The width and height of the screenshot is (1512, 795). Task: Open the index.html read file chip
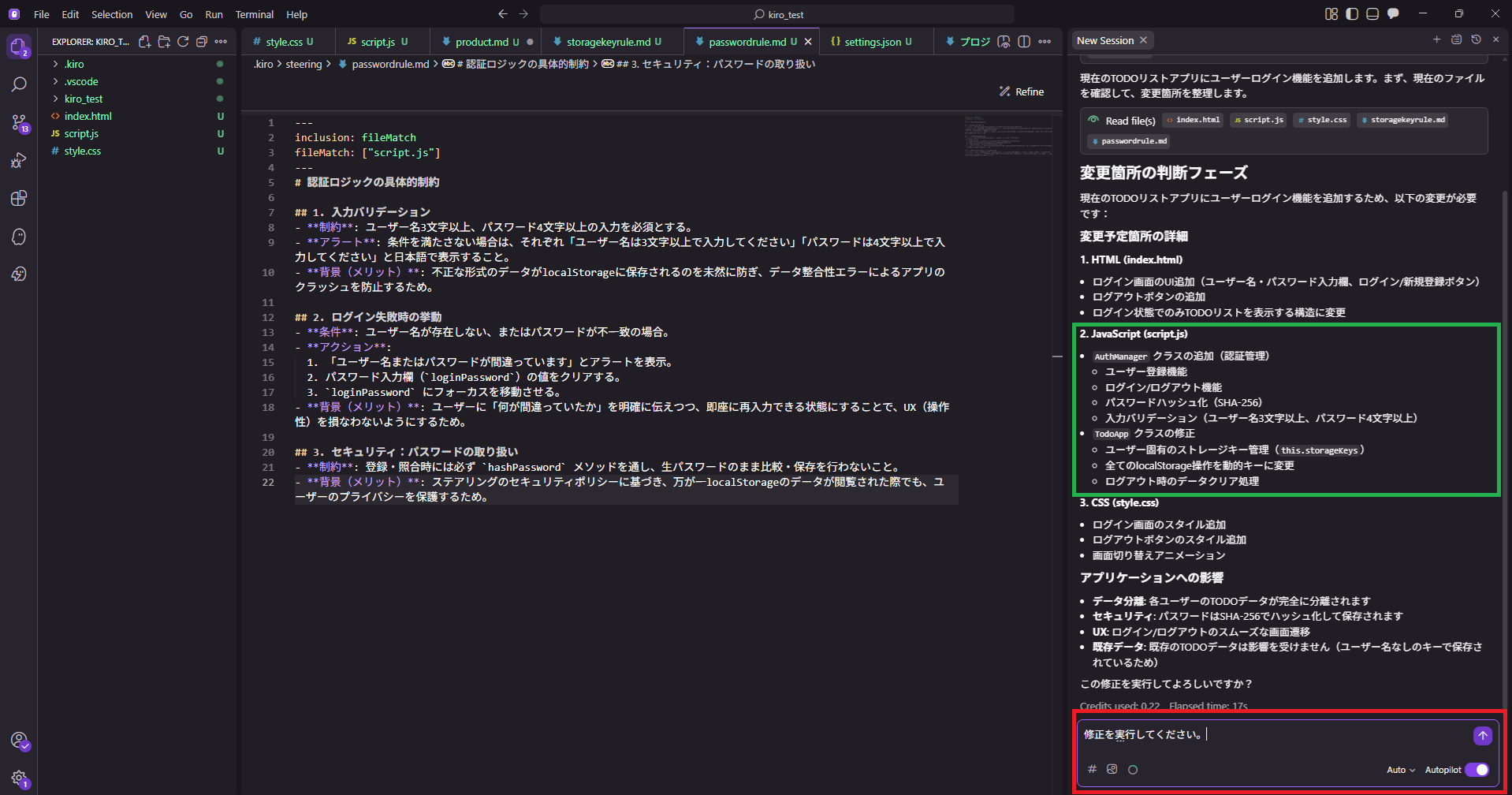click(x=1192, y=119)
